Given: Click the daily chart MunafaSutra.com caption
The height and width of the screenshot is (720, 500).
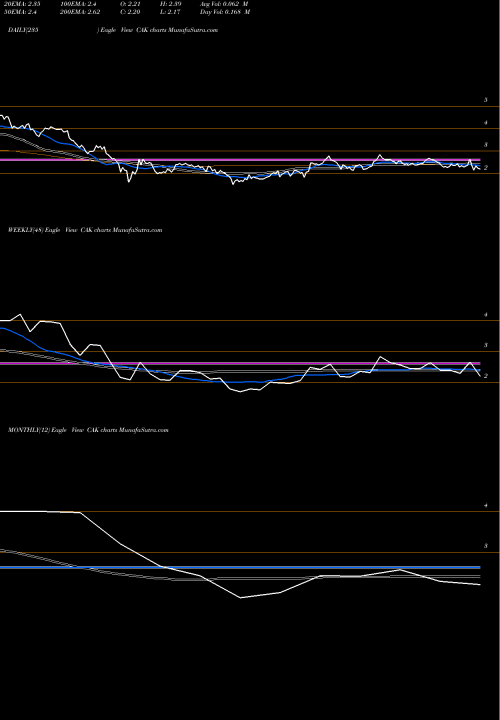Looking at the screenshot, I should [193, 30].
